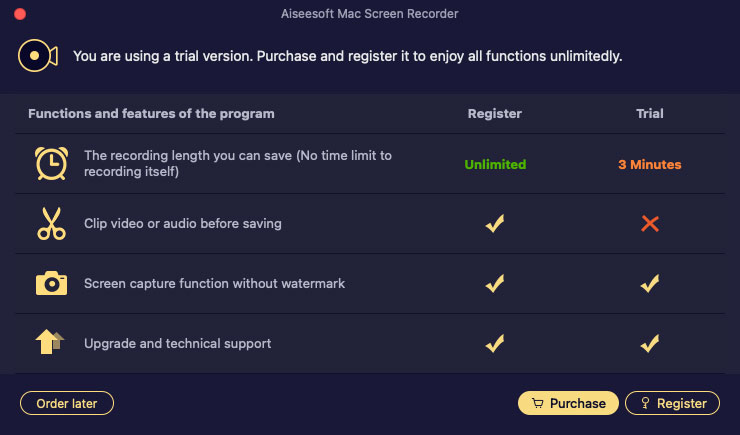Click the scissors clip icon

click(50, 224)
